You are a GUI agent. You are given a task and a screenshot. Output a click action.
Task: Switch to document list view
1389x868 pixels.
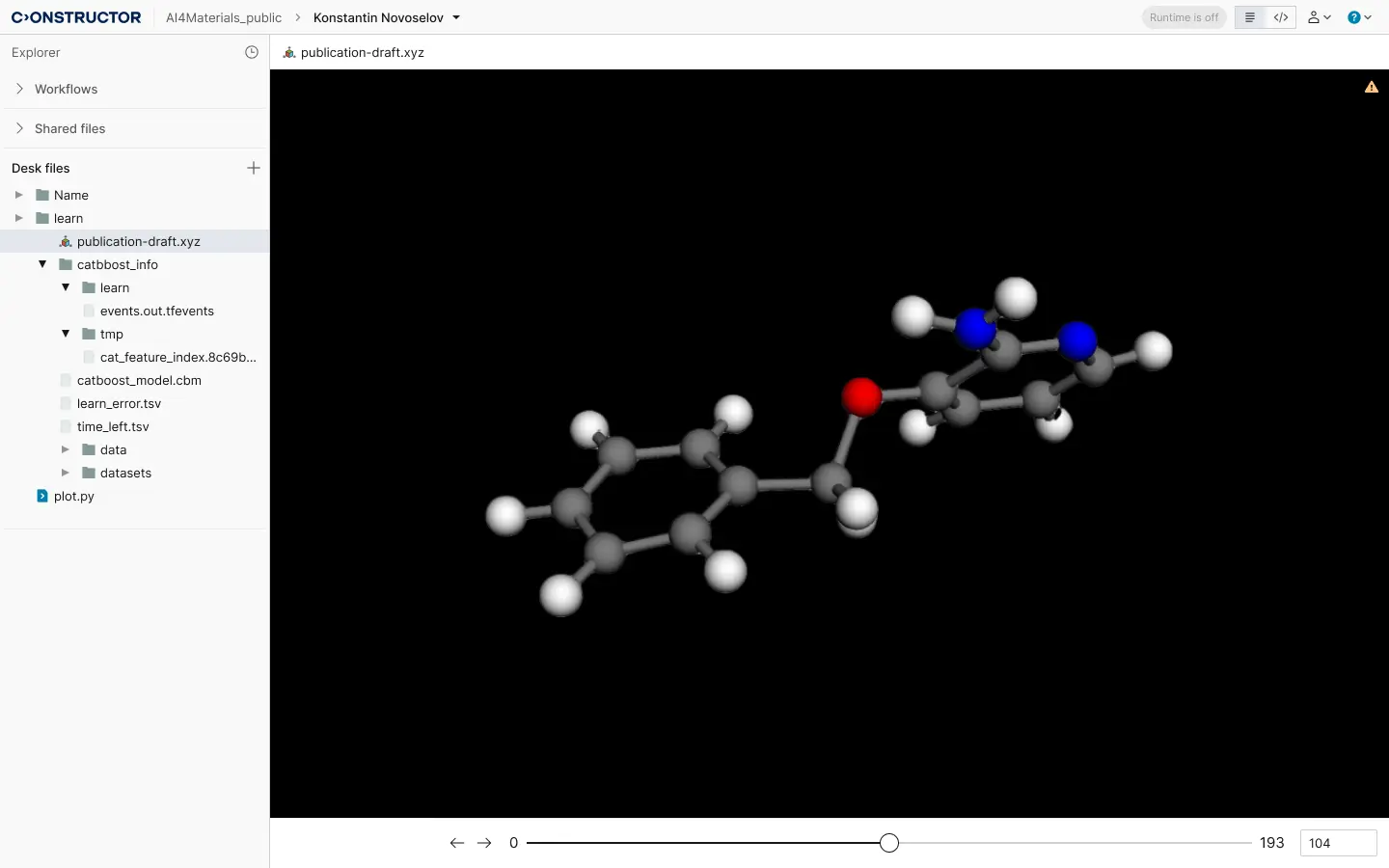click(x=1250, y=17)
